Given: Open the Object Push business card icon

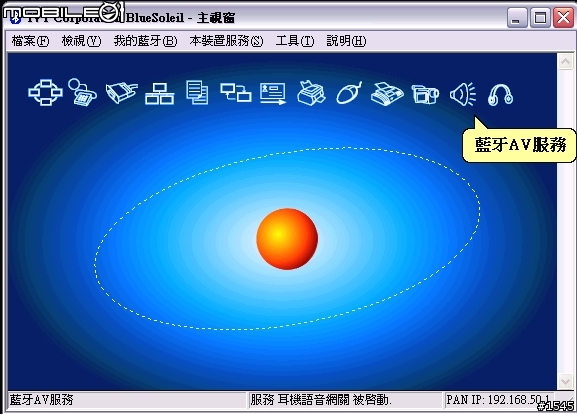Looking at the screenshot, I should [273, 93].
